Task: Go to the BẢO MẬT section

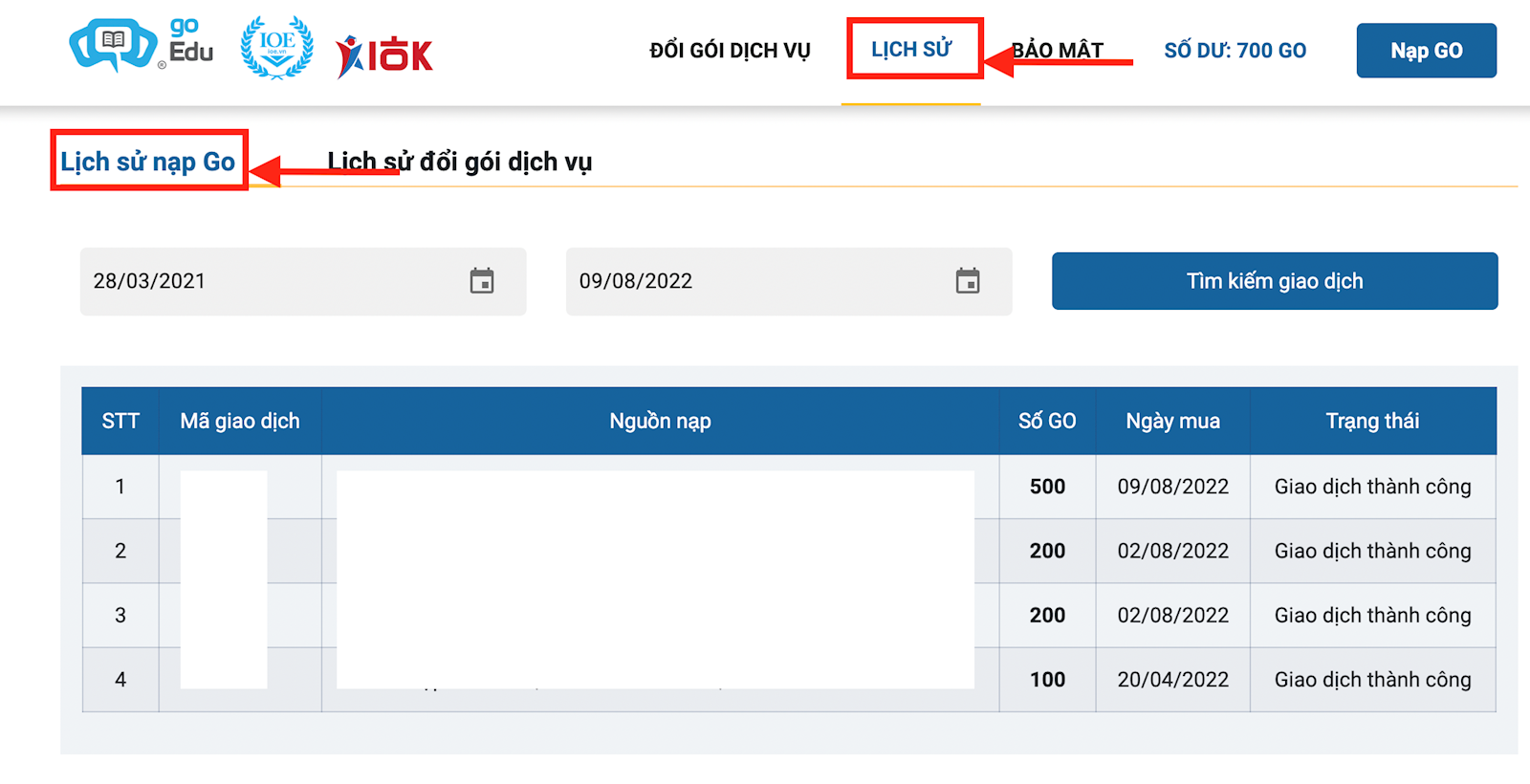Action: (x=1059, y=51)
